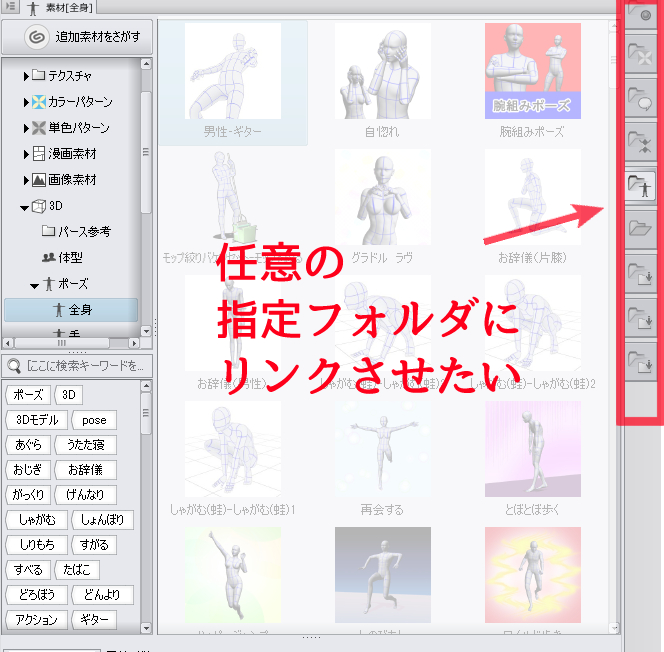Click the spiral icon on 追加素材をさがす button
The width and height of the screenshot is (664, 652).
click(x=36, y=37)
